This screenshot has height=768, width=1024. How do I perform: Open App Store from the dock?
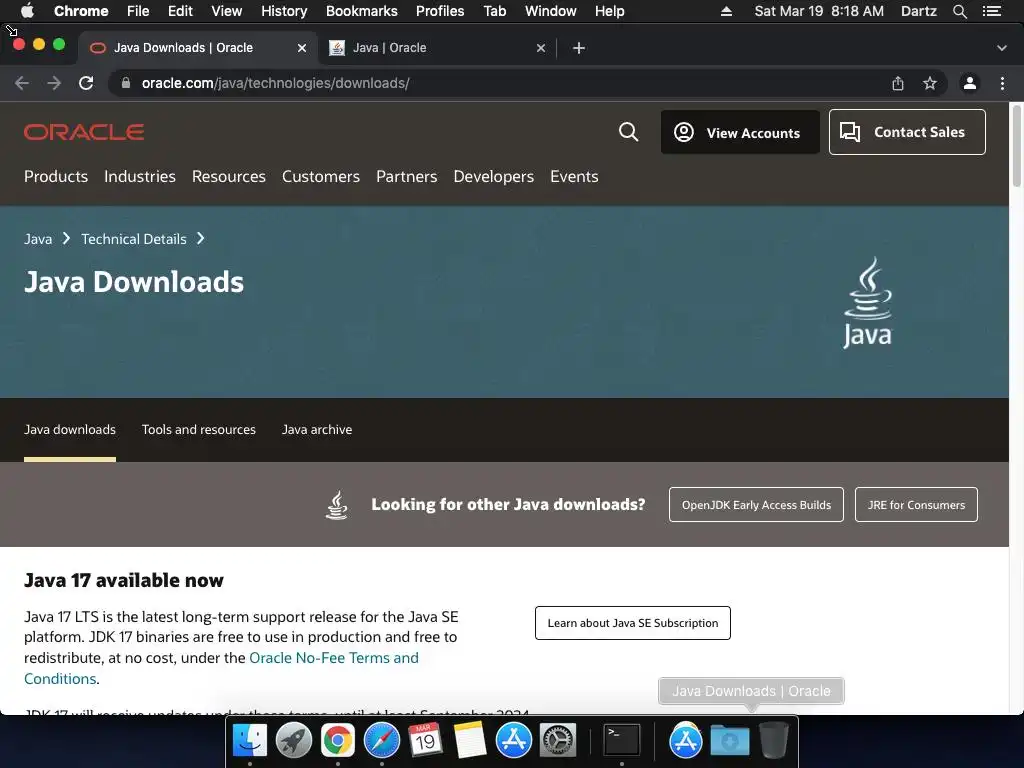click(513, 741)
